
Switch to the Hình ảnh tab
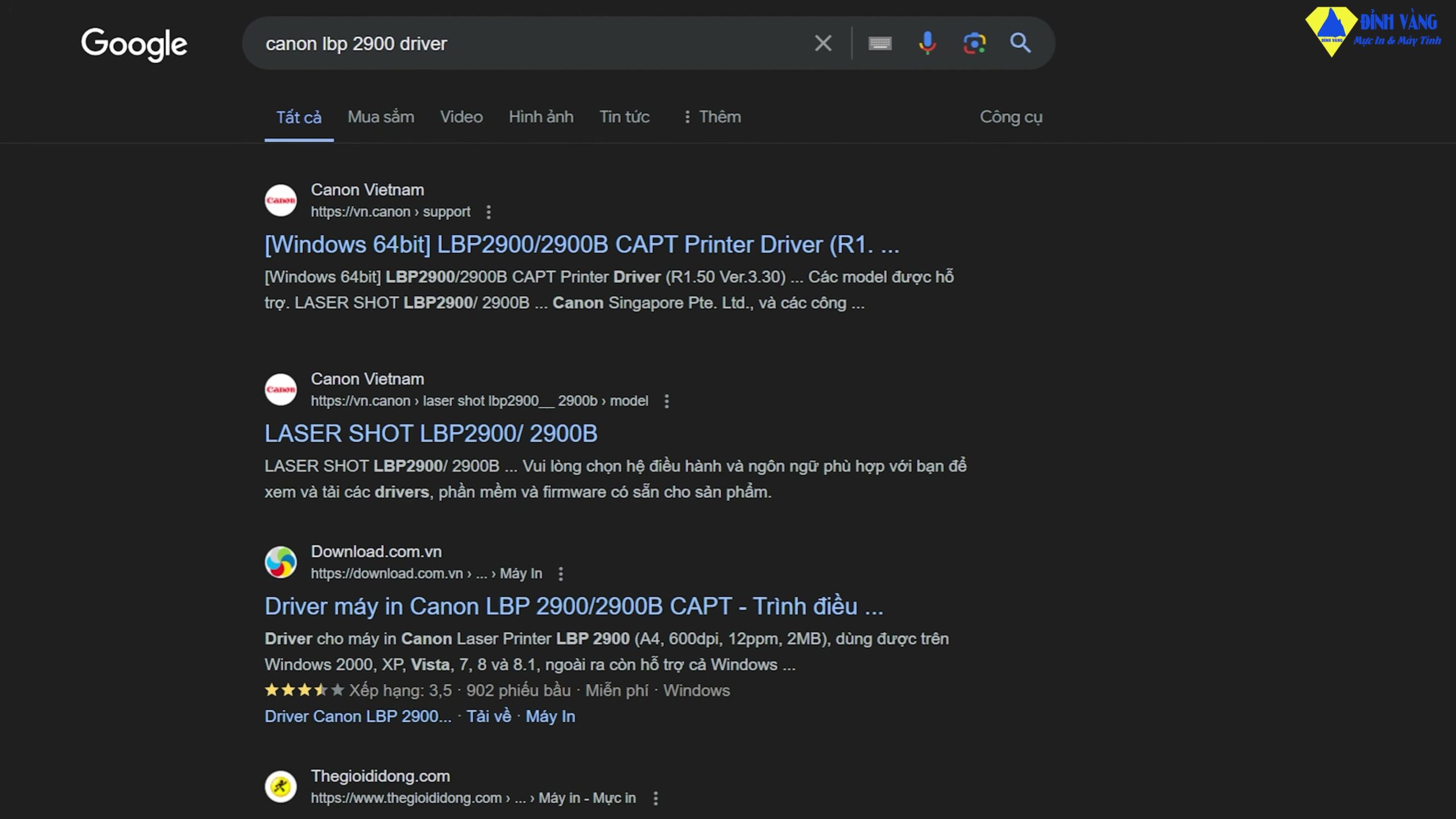[x=541, y=117]
